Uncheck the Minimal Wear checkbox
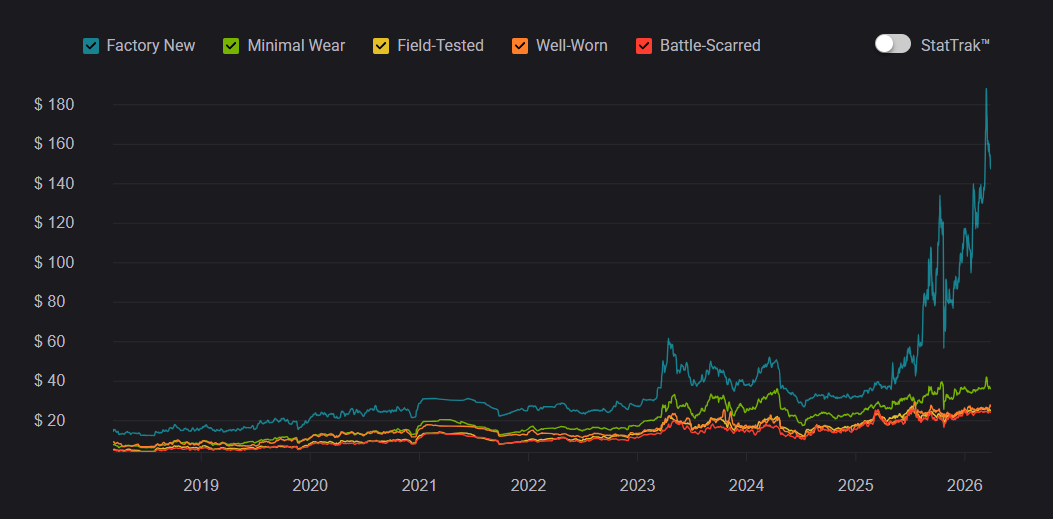Viewport: 1053px width, 519px height. 231,46
